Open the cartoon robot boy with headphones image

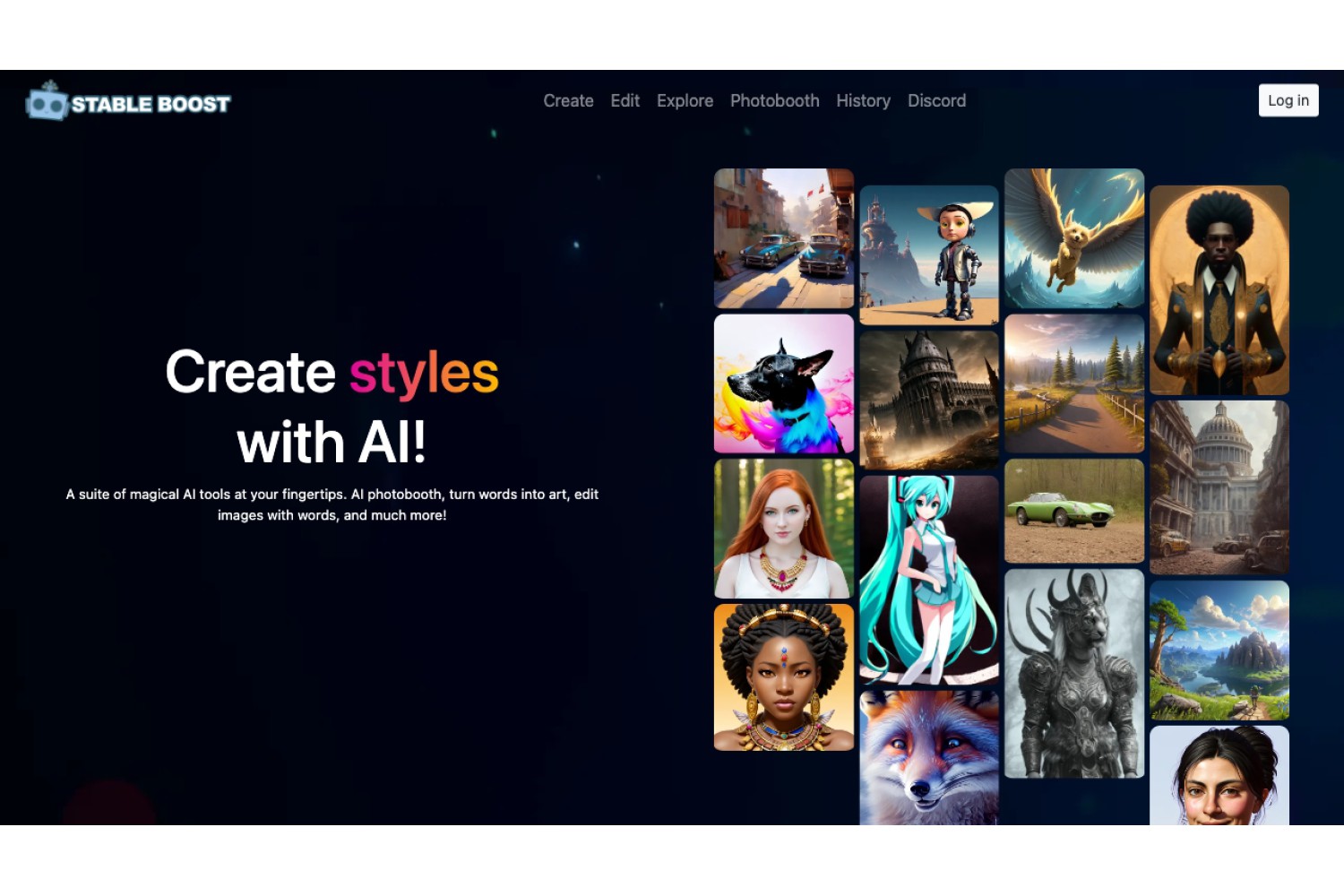pos(929,255)
